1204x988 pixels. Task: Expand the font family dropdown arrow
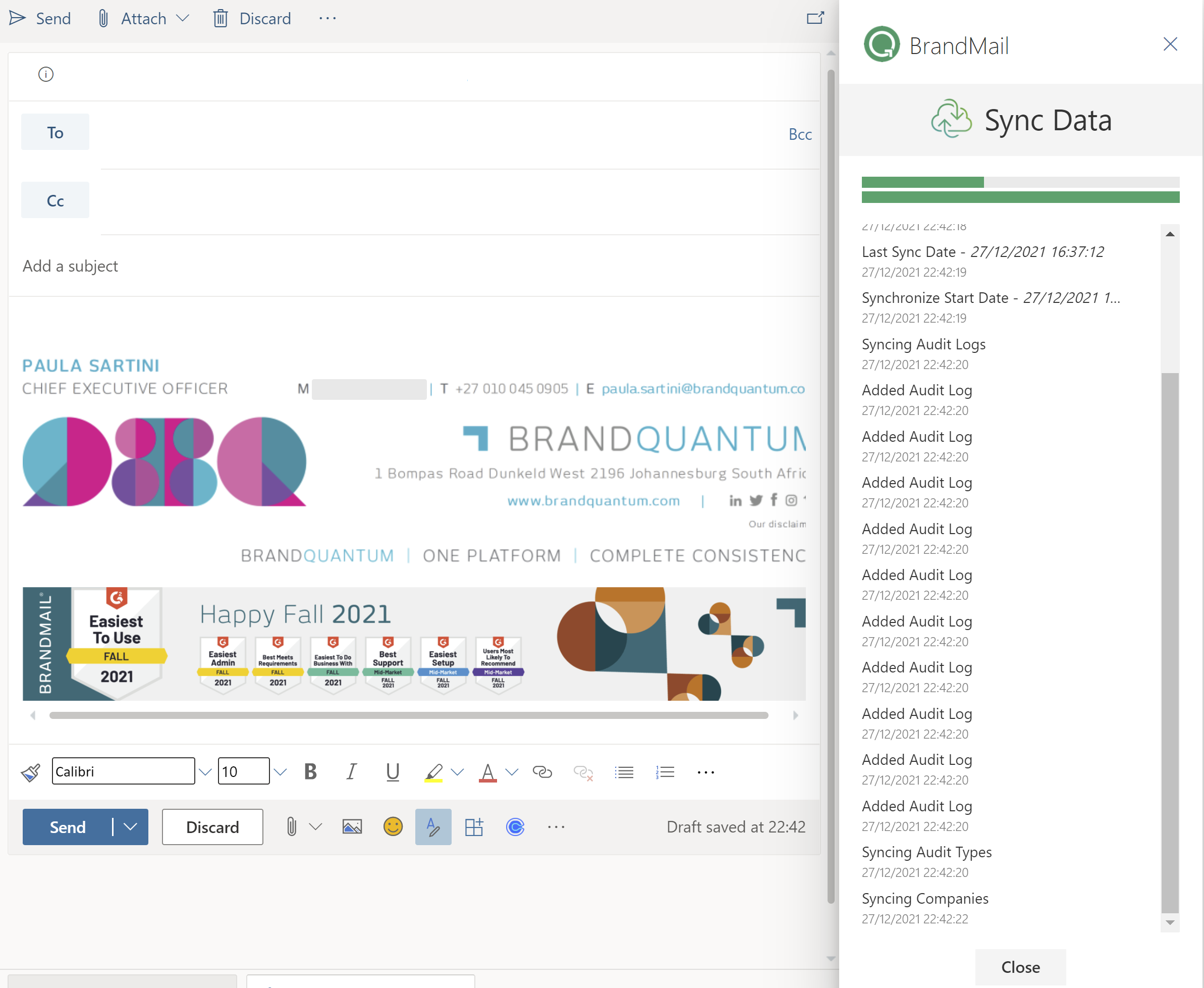coord(205,772)
